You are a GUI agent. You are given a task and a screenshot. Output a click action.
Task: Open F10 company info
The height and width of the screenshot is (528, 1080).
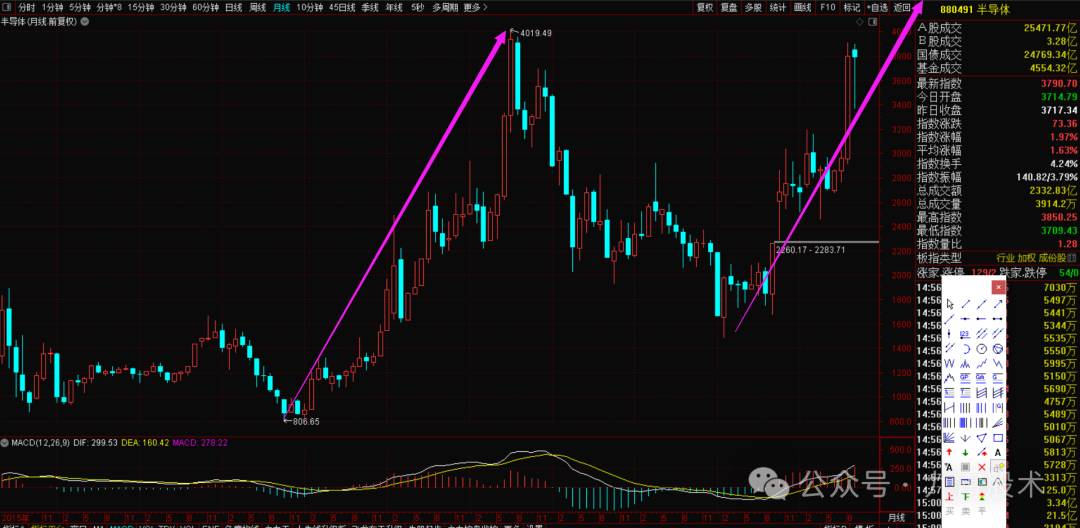tap(828, 7)
